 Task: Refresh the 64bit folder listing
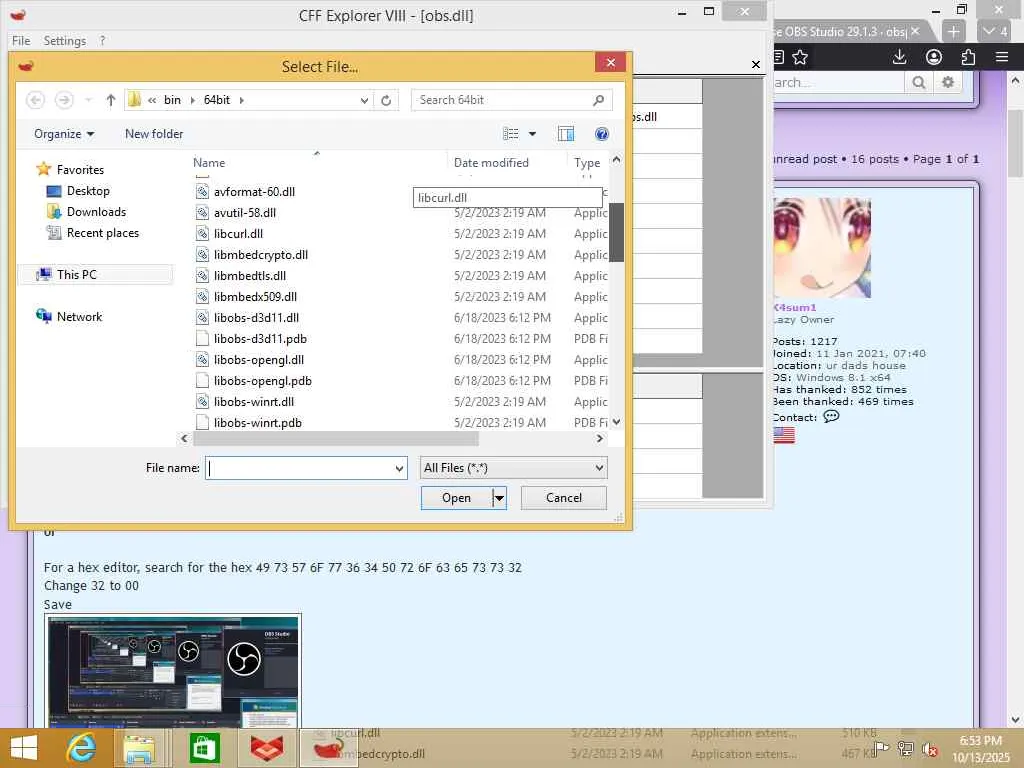click(x=386, y=100)
